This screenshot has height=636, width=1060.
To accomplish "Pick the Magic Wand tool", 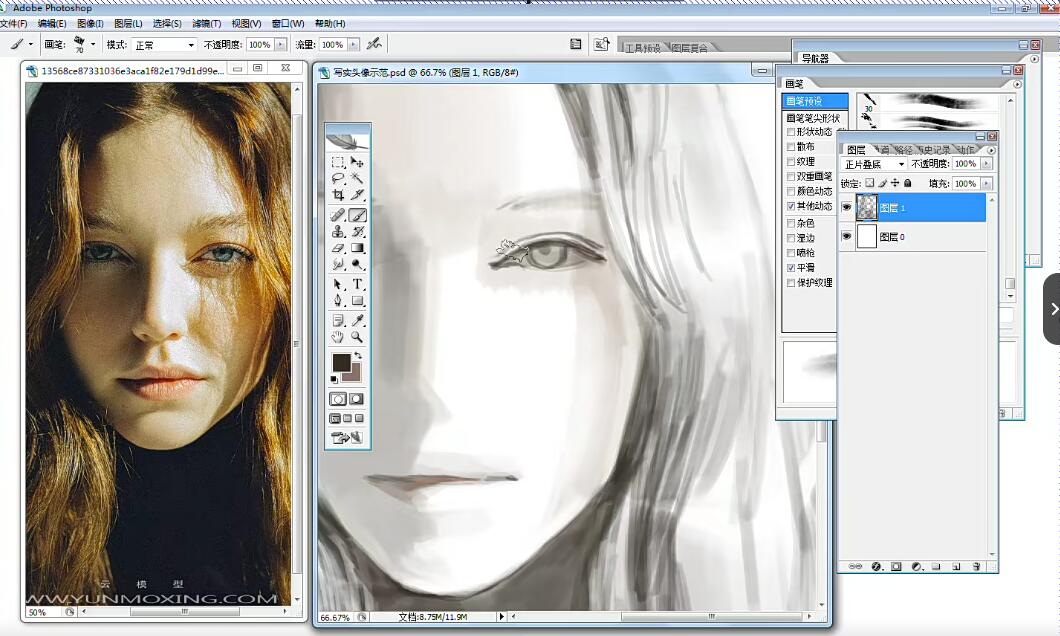I will coord(357,178).
